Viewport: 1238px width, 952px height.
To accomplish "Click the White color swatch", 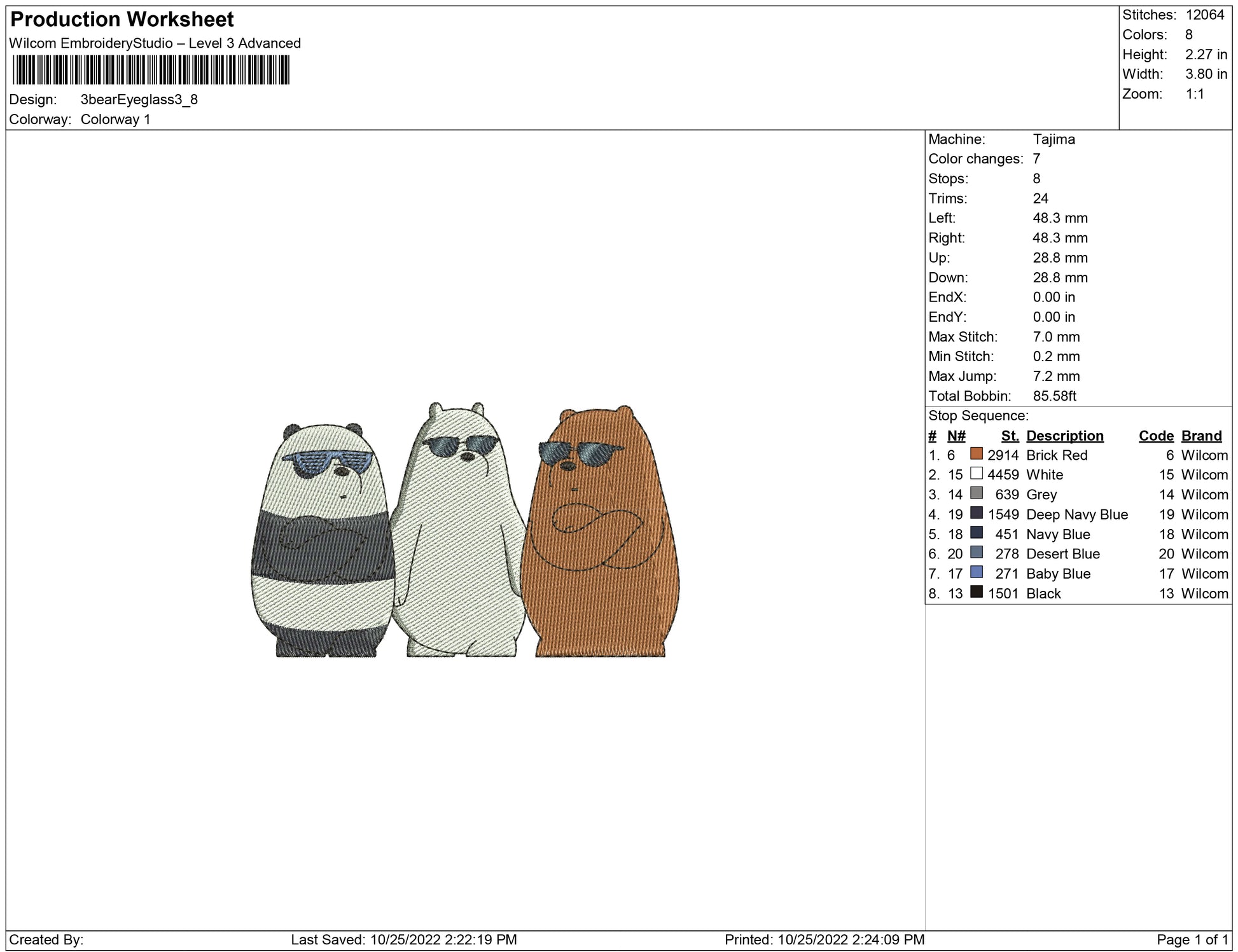I will point(976,474).
